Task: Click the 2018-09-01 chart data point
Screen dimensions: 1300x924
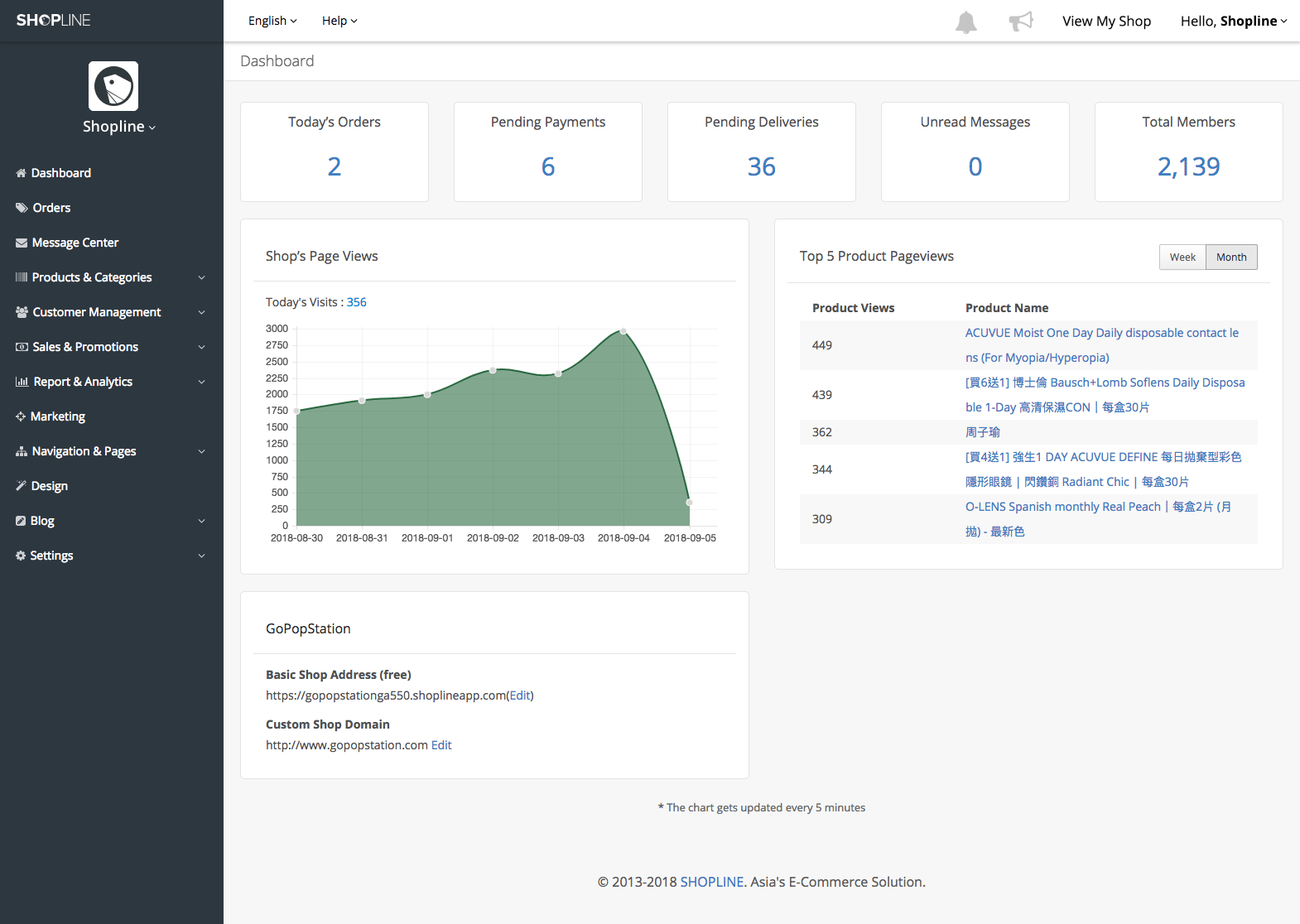Action: tap(427, 395)
